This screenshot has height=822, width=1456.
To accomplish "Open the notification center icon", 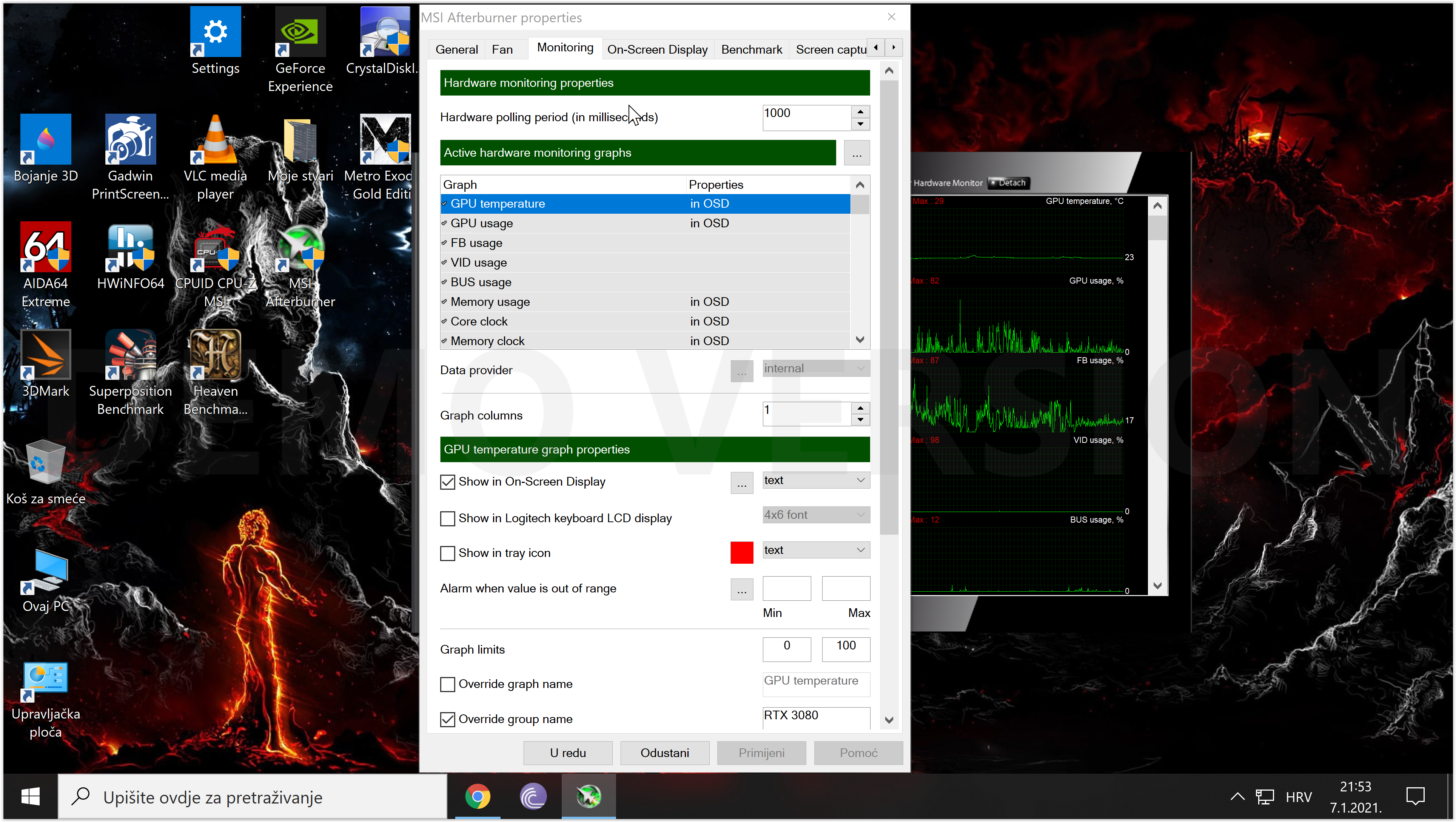I will click(x=1416, y=797).
